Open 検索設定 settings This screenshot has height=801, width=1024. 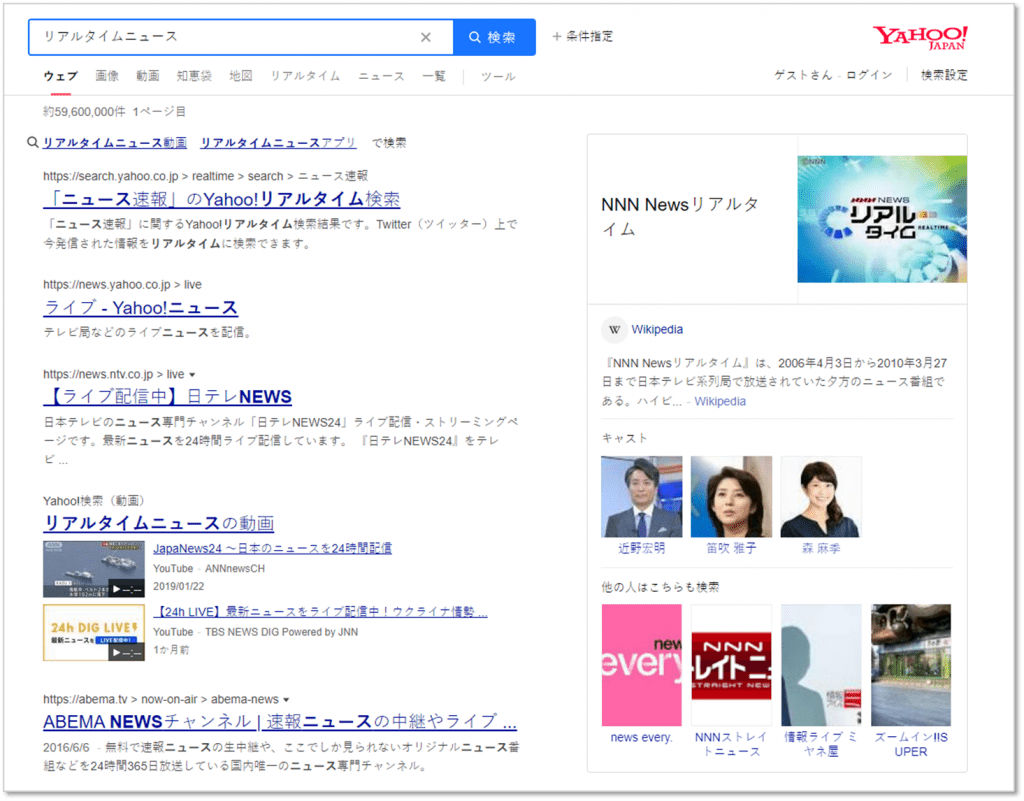pyautogui.click(x=944, y=75)
